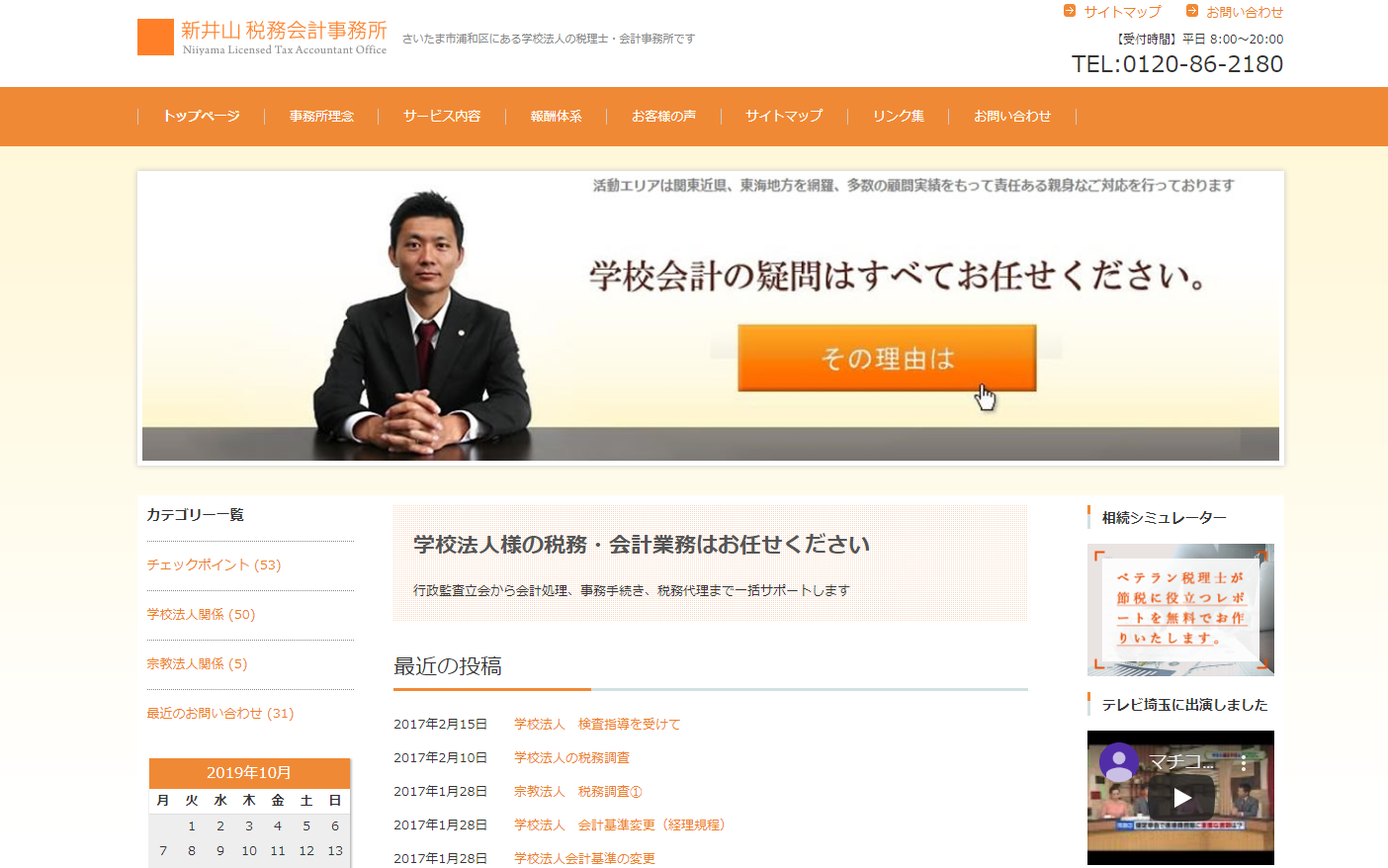The width and height of the screenshot is (1388, 868).
Task: Click the orange square site logo
Action: coord(155,38)
